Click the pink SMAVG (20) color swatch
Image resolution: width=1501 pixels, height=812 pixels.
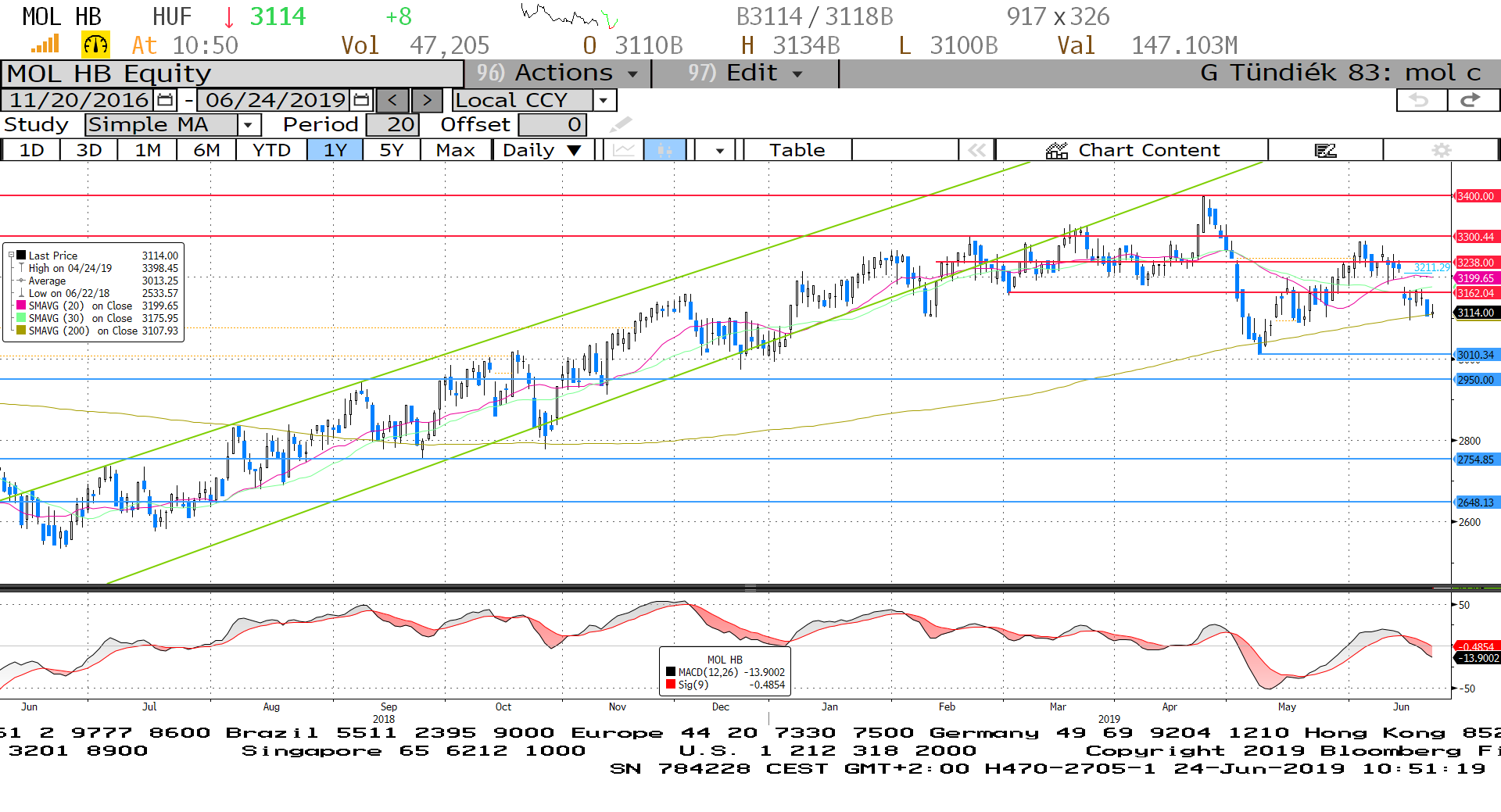point(22,306)
